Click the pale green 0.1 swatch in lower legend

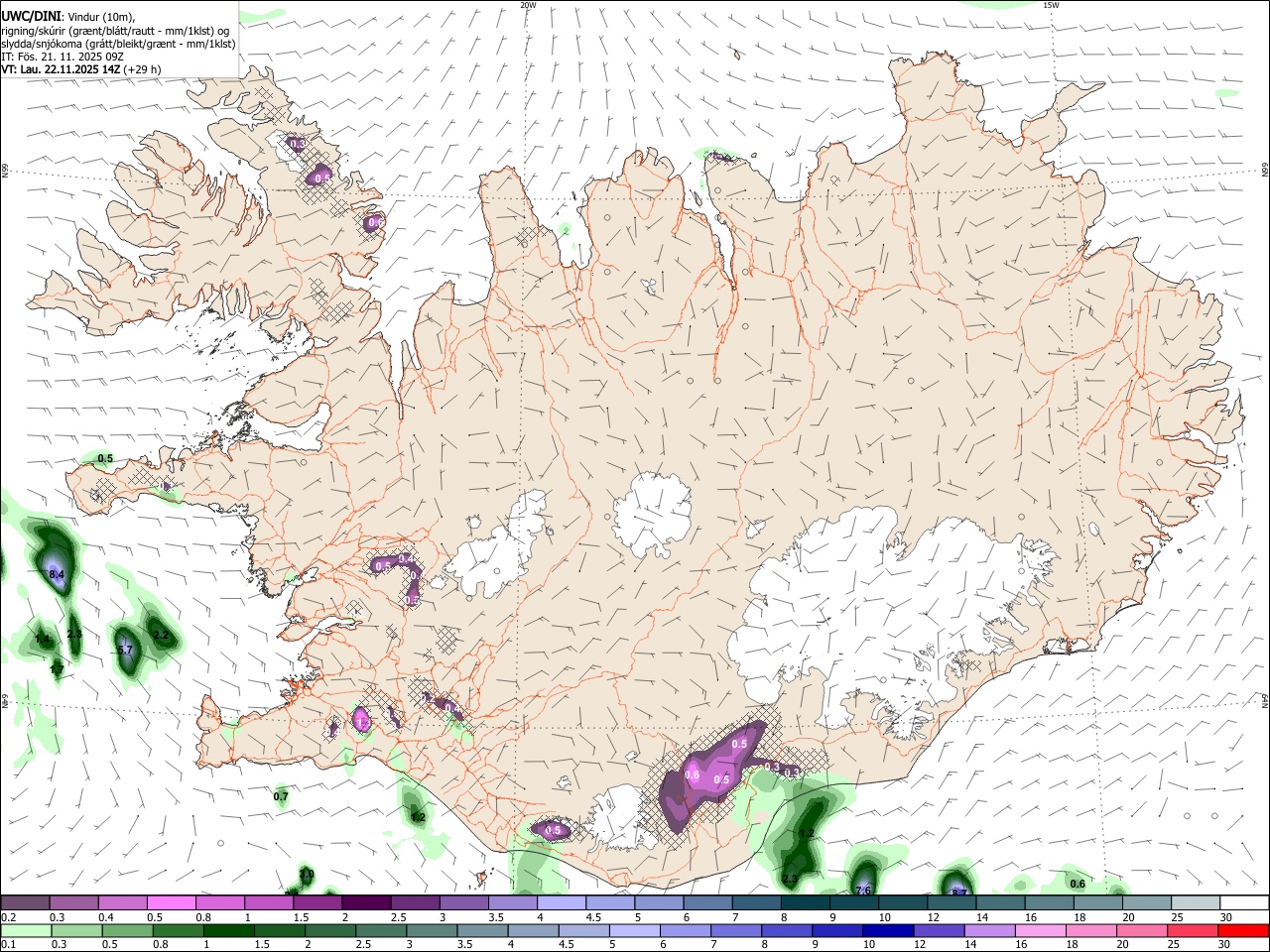coord(26,930)
